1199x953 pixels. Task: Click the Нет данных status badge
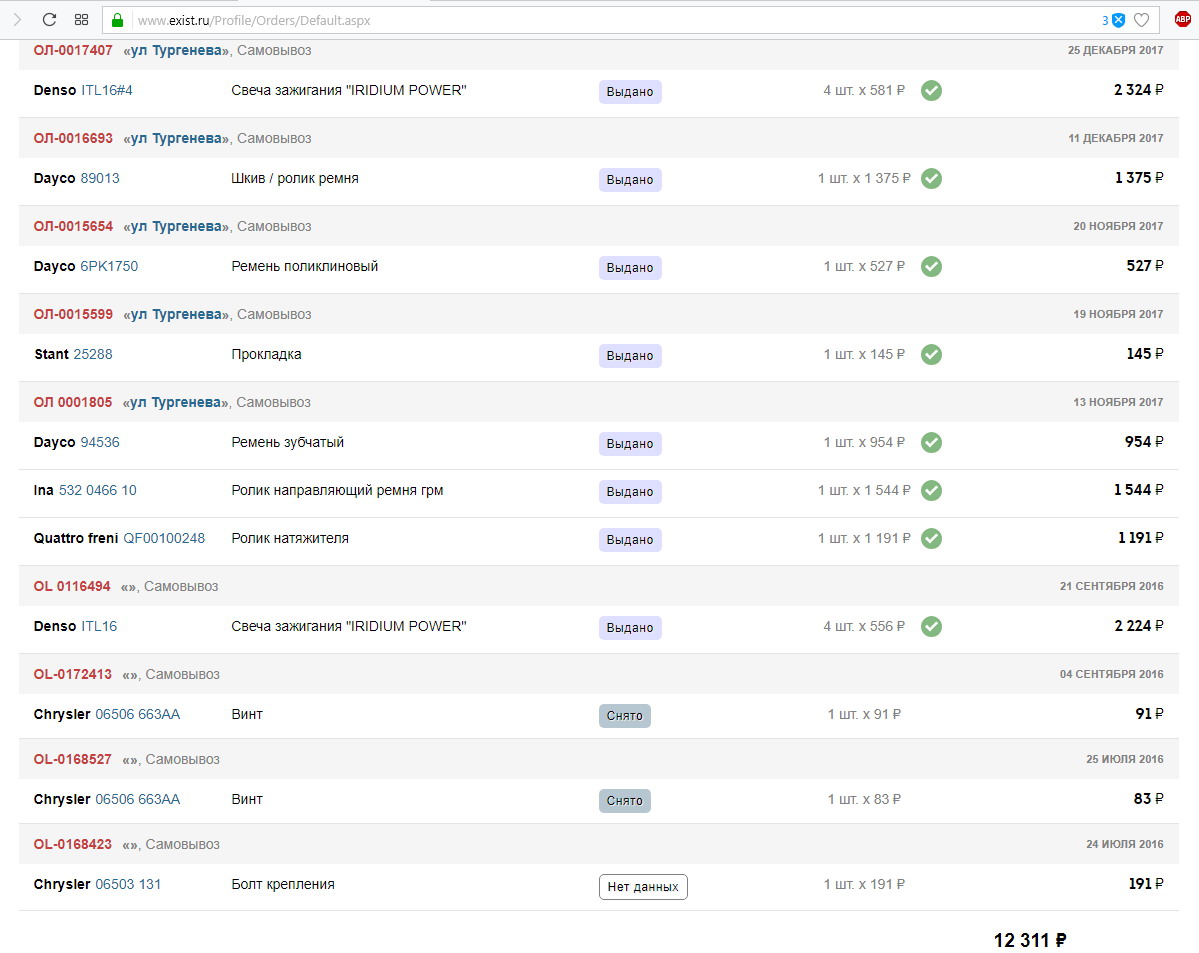click(643, 887)
